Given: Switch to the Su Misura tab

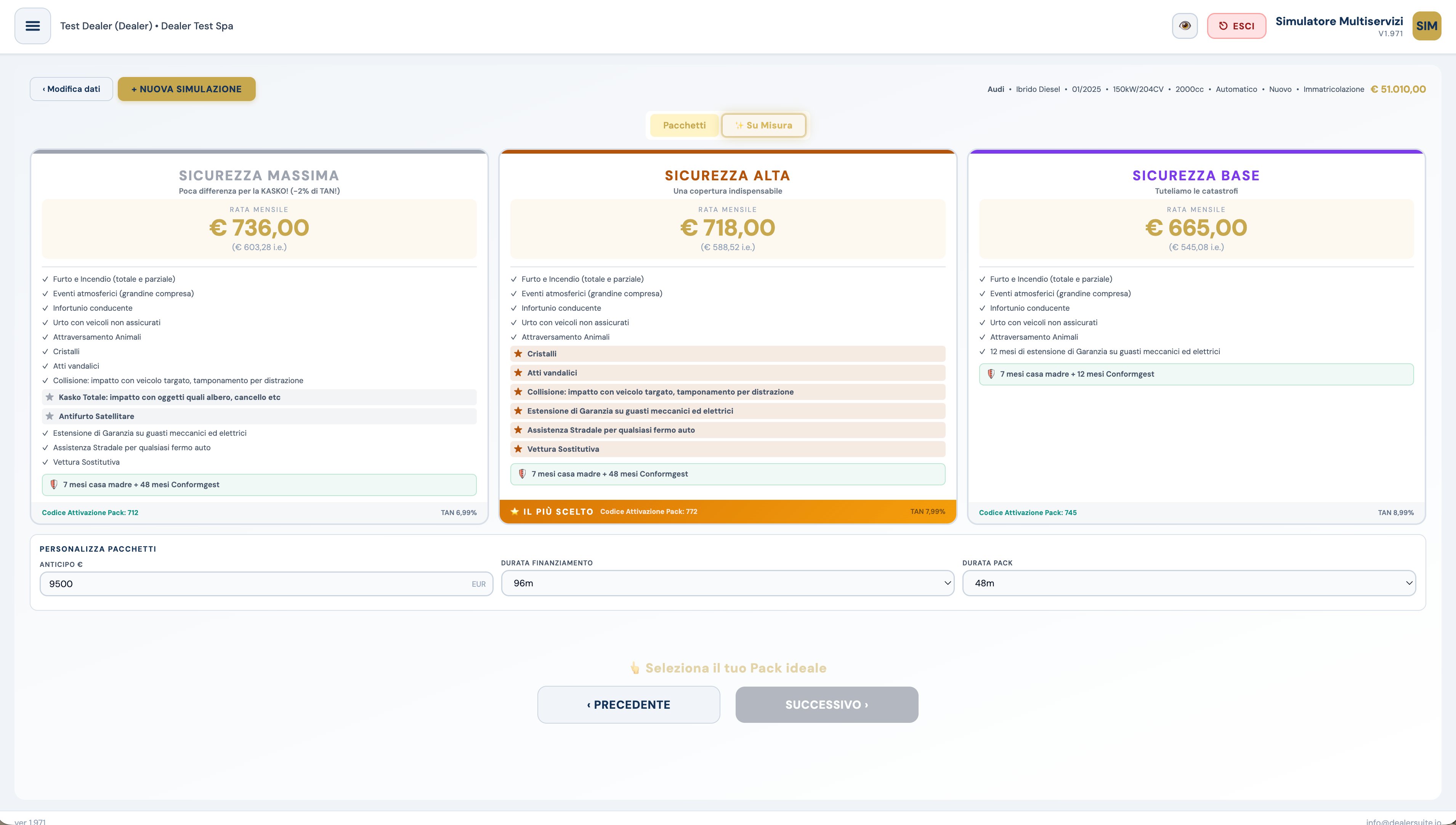Looking at the screenshot, I should pos(763,125).
